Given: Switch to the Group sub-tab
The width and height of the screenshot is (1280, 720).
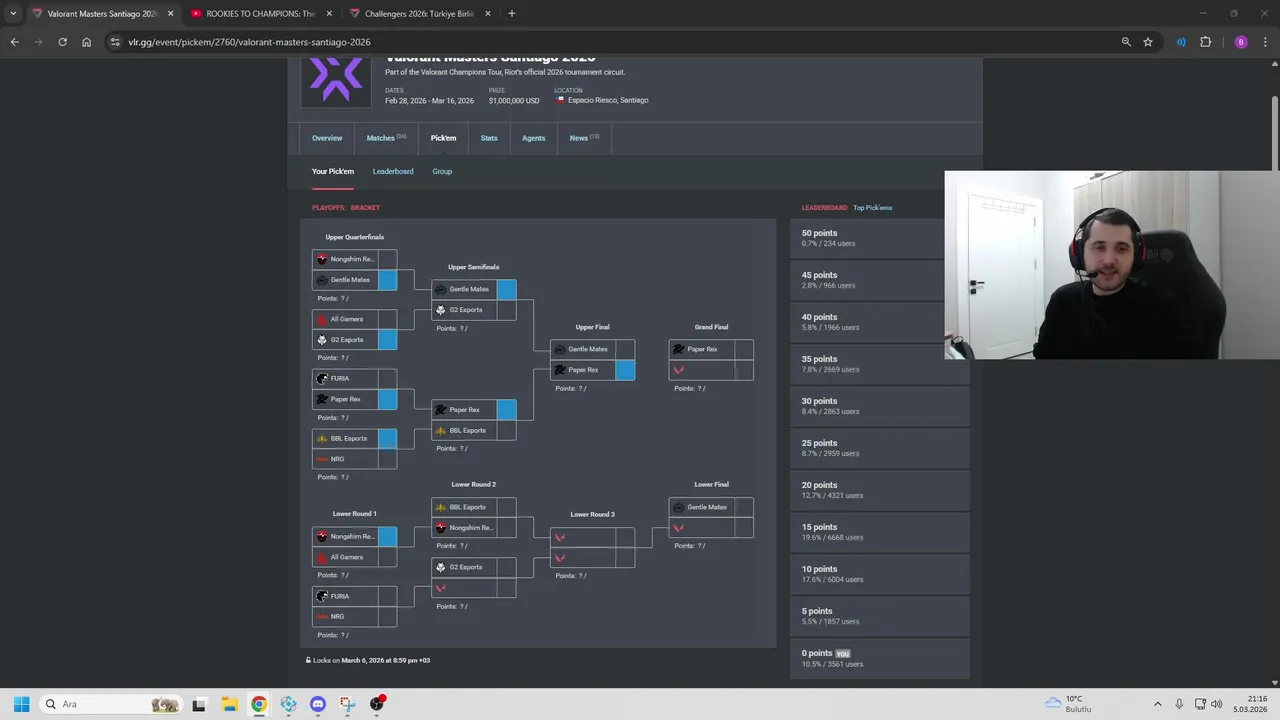Looking at the screenshot, I should pyautogui.click(x=442, y=171).
